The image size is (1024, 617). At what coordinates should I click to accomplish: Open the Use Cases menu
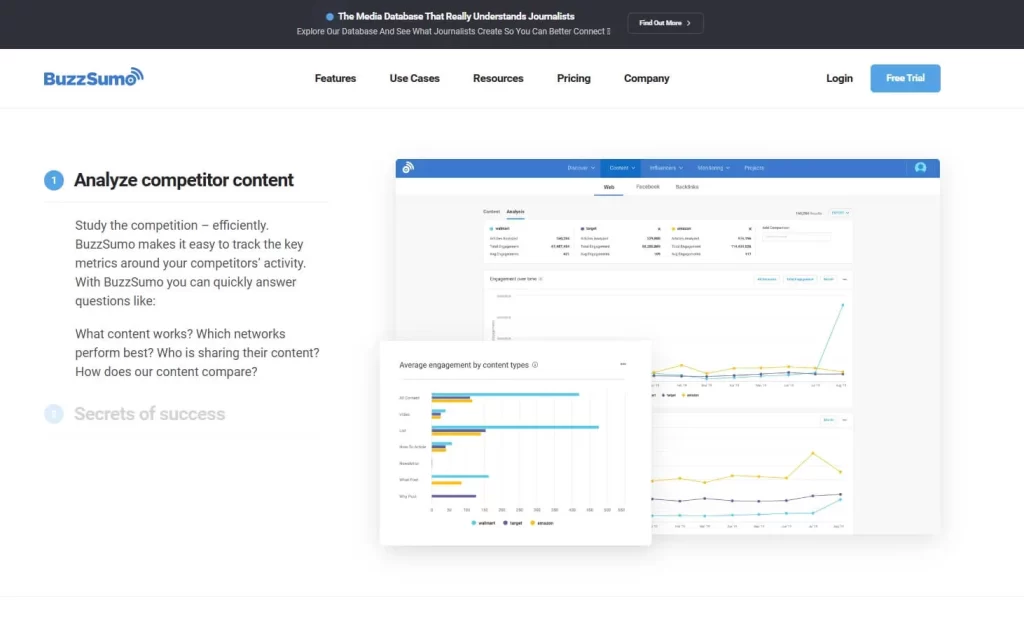click(x=414, y=78)
